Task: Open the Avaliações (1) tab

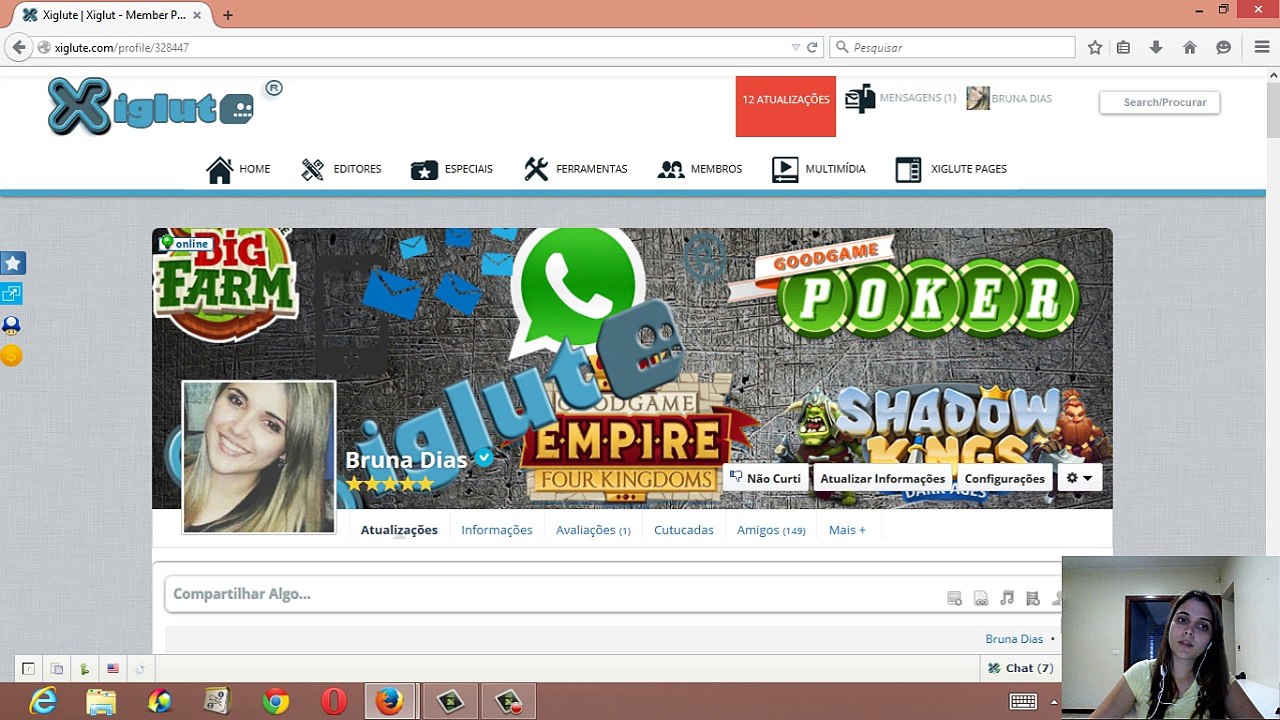Action: (x=593, y=530)
